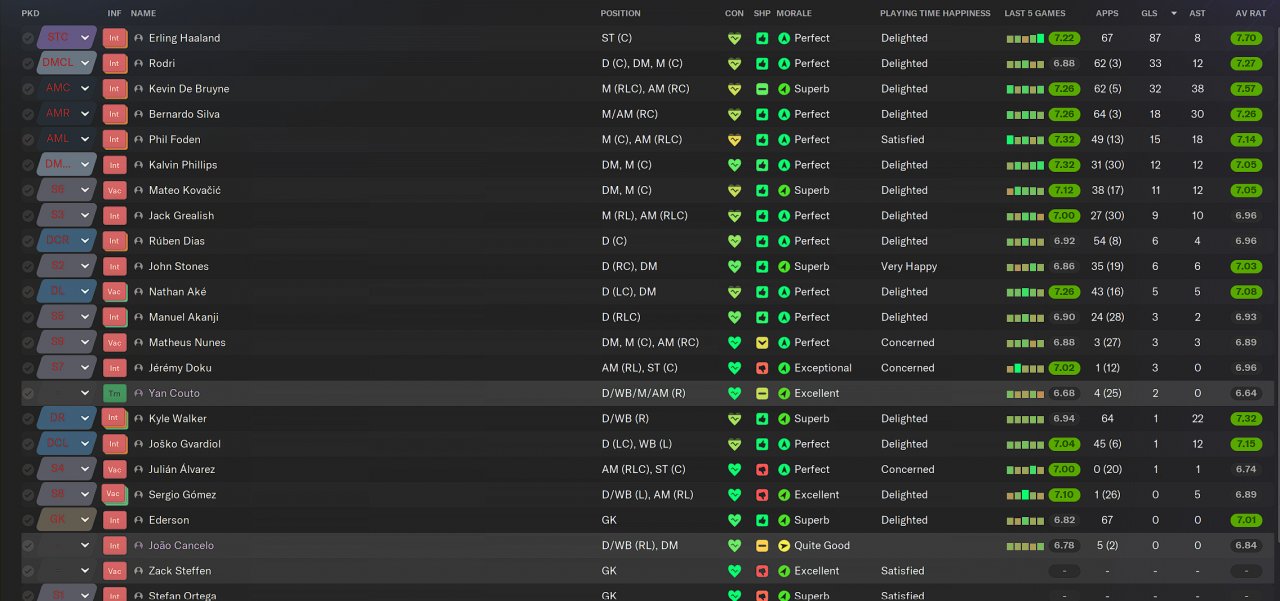Click Nathan Aké's Vac info badge
This screenshot has width=1280, height=601.
(x=114, y=291)
